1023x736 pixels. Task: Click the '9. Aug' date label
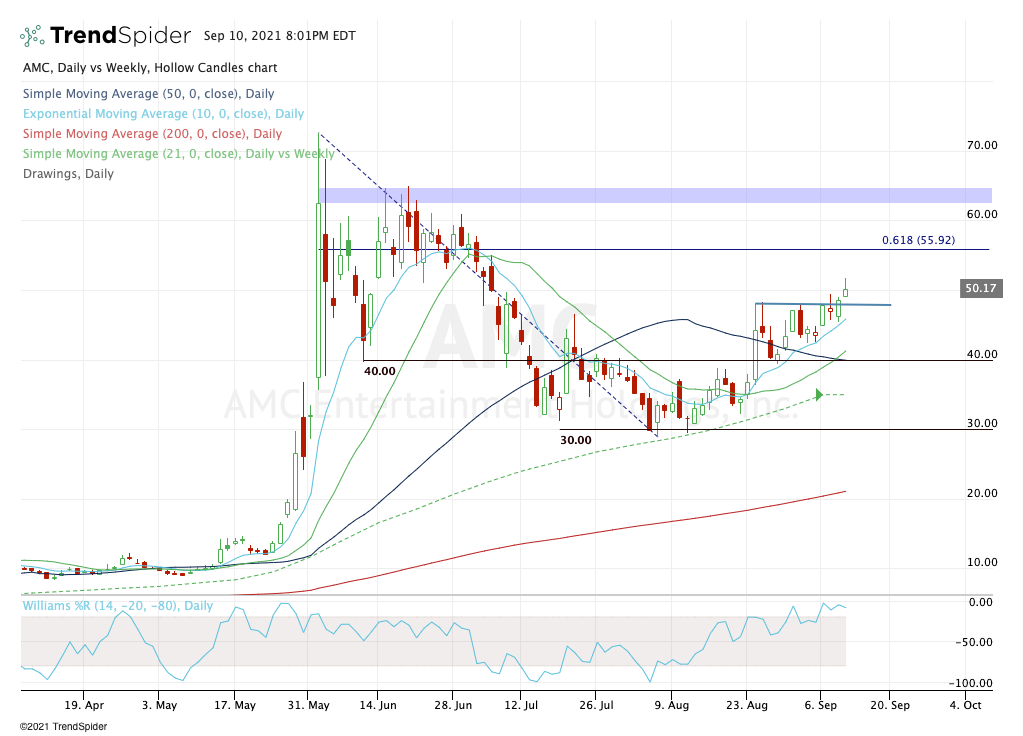point(672,705)
